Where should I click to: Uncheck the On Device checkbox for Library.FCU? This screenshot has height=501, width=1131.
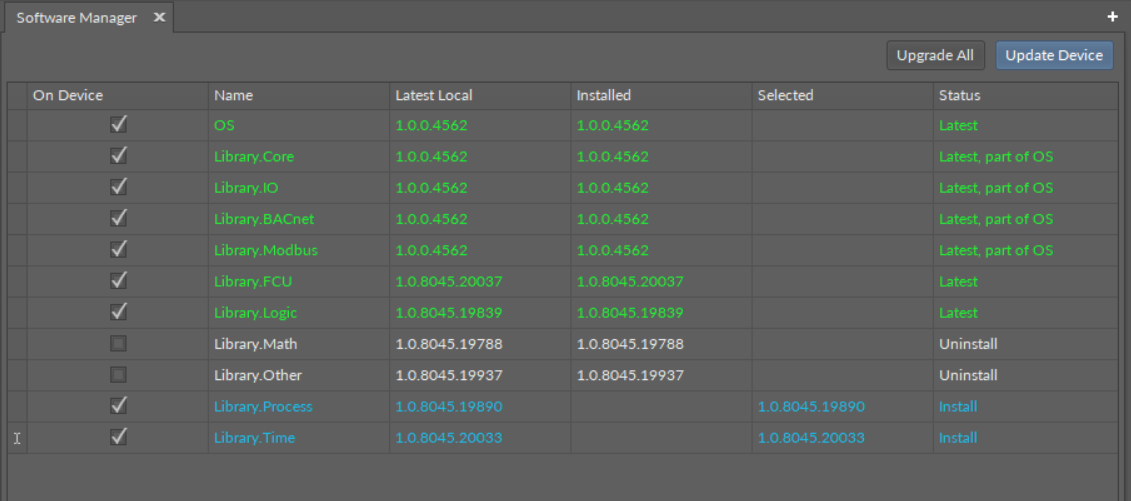[x=119, y=281]
